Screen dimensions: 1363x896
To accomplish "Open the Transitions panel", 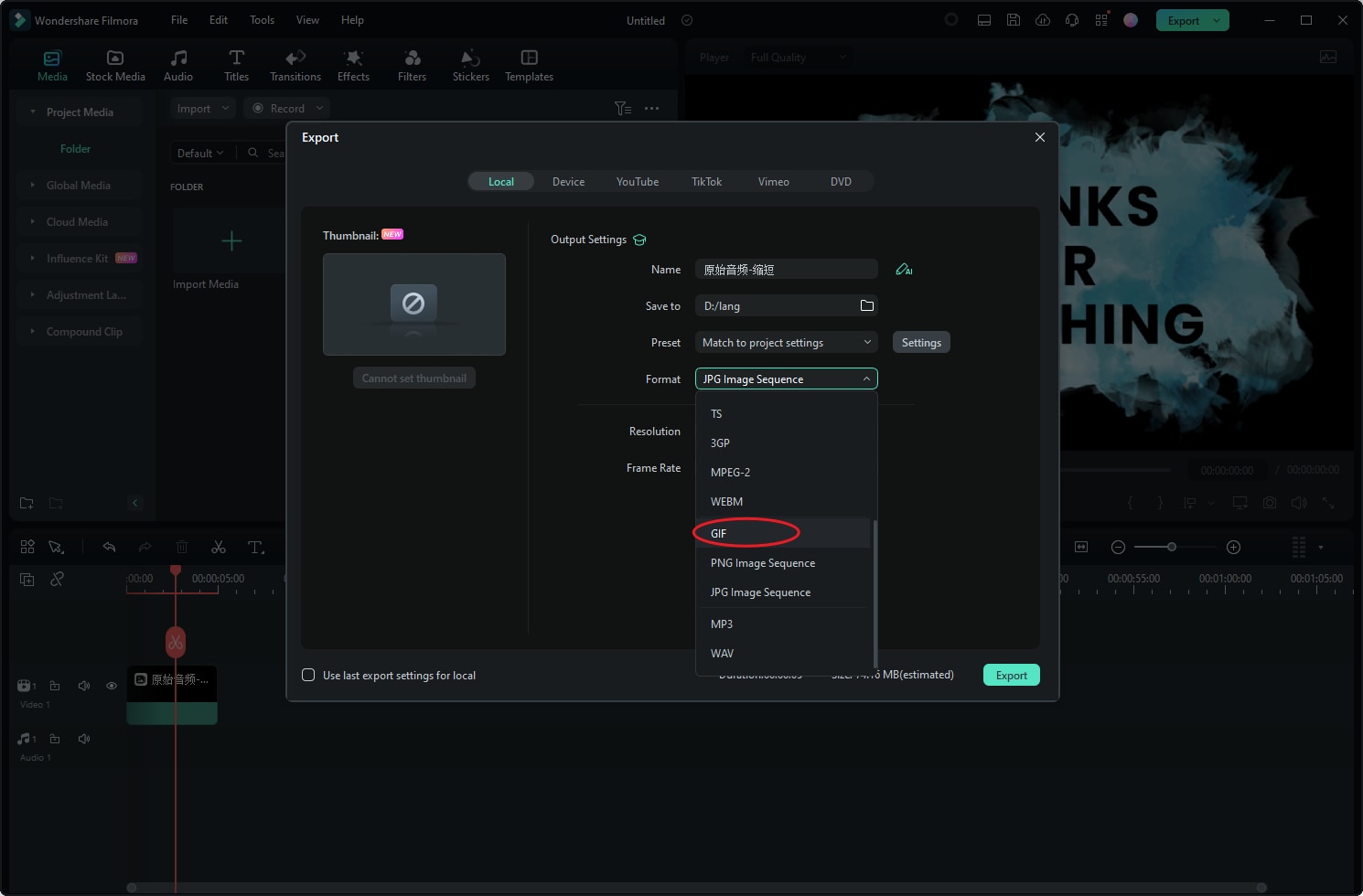I will 295,66.
